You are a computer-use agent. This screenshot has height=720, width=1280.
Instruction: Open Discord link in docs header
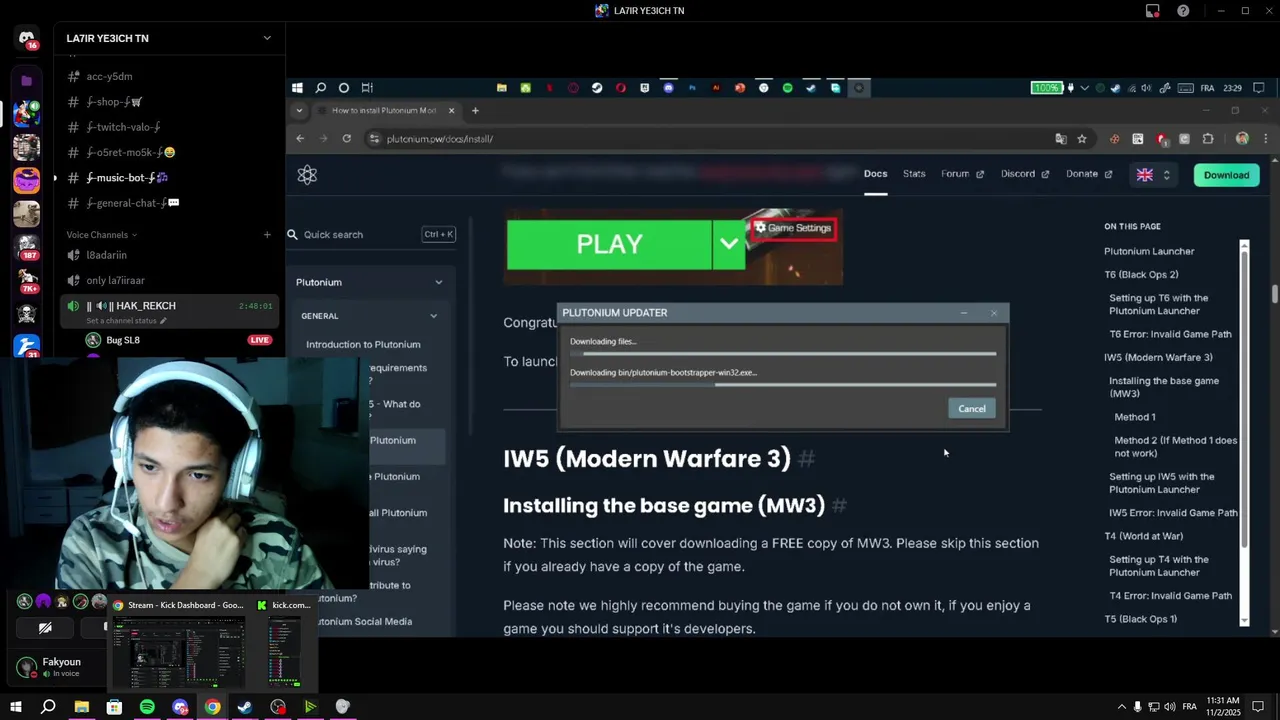[x=1025, y=174]
